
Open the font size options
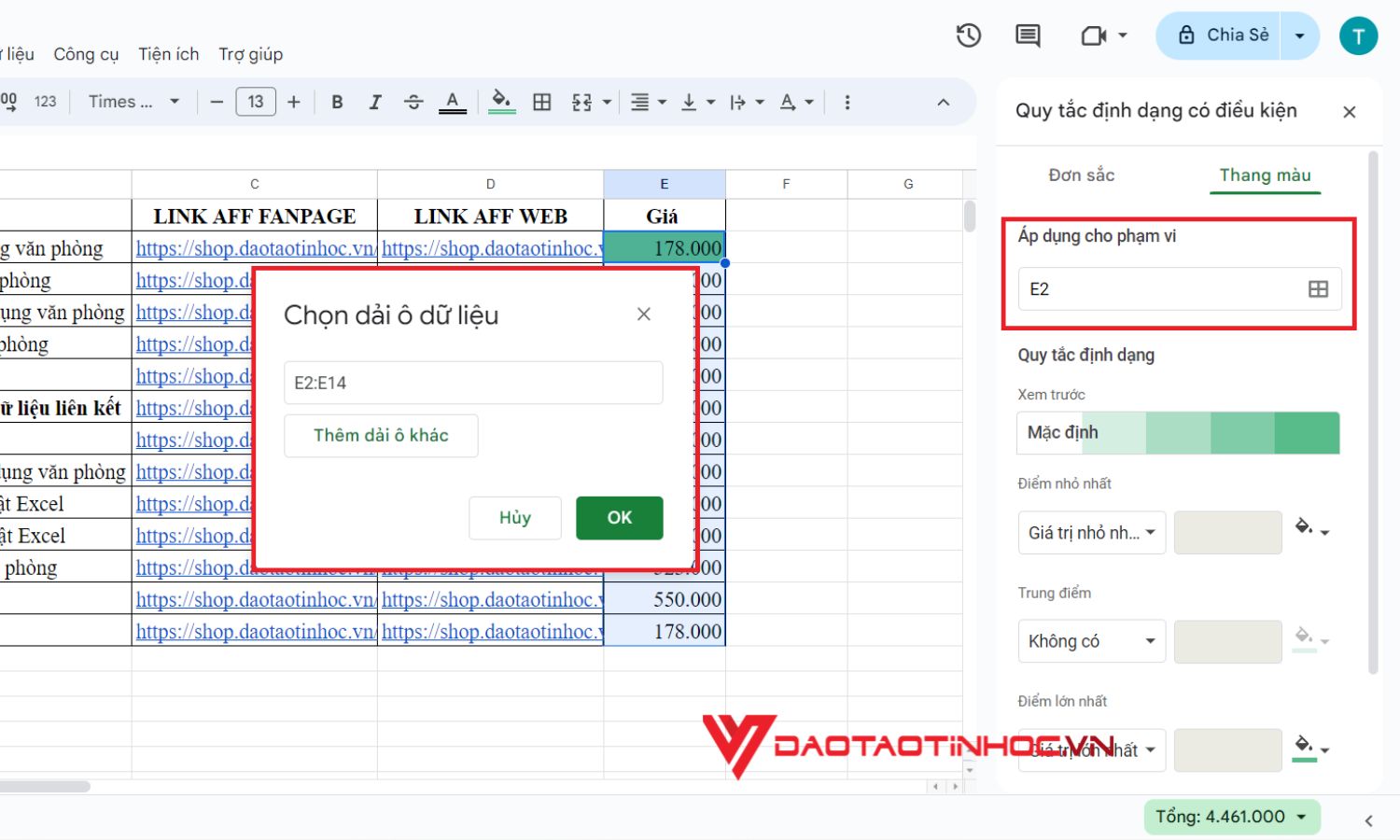point(257,101)
